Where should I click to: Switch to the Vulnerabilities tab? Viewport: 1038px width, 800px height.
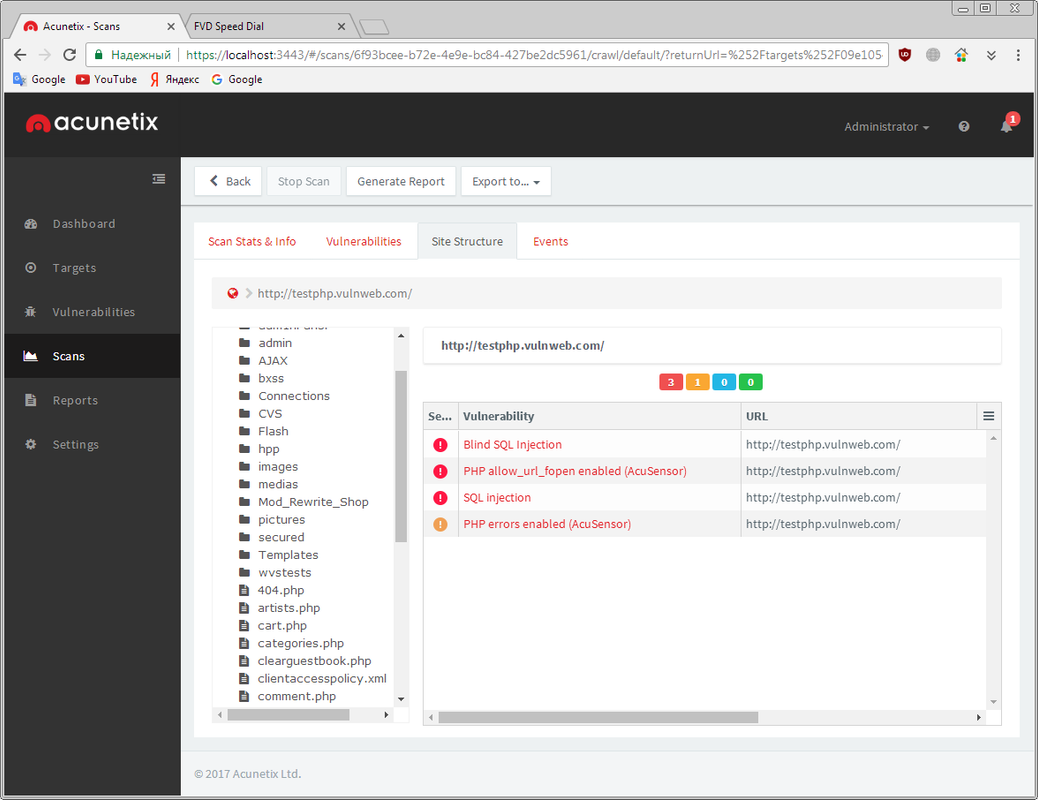pyautogui.click(x=363, y=241)
